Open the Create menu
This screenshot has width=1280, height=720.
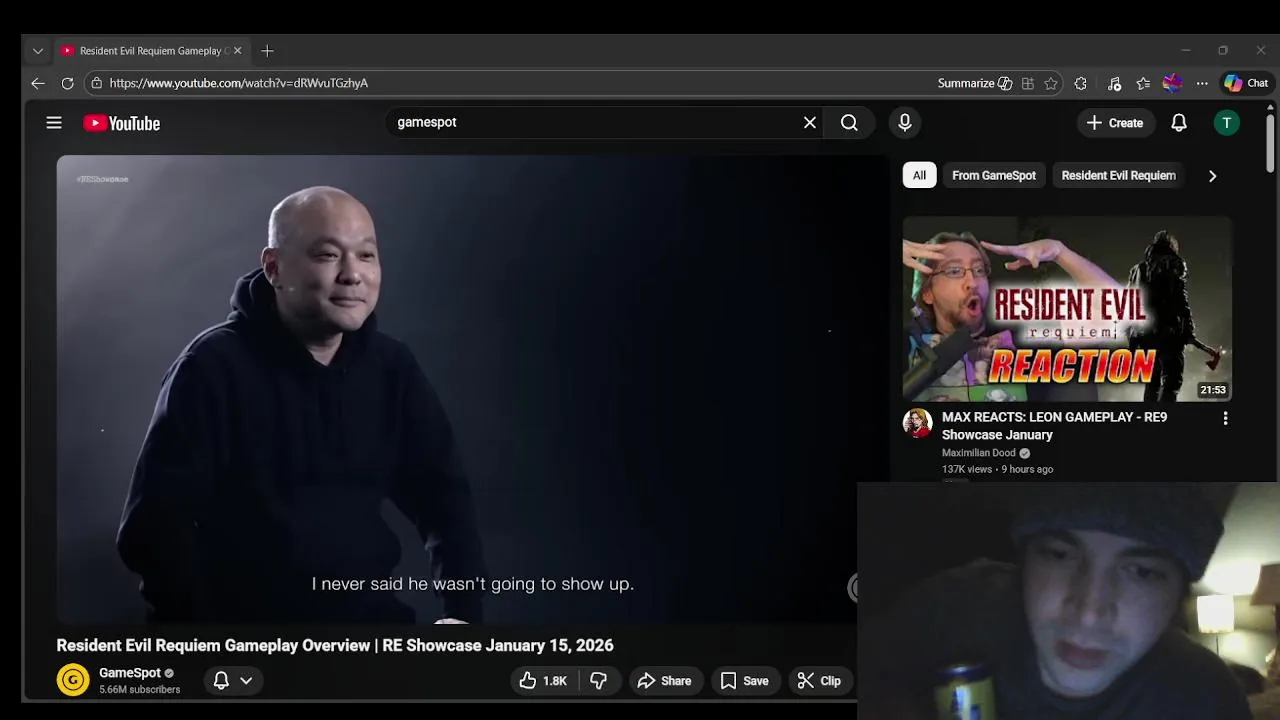click(x=1115, y=123)
